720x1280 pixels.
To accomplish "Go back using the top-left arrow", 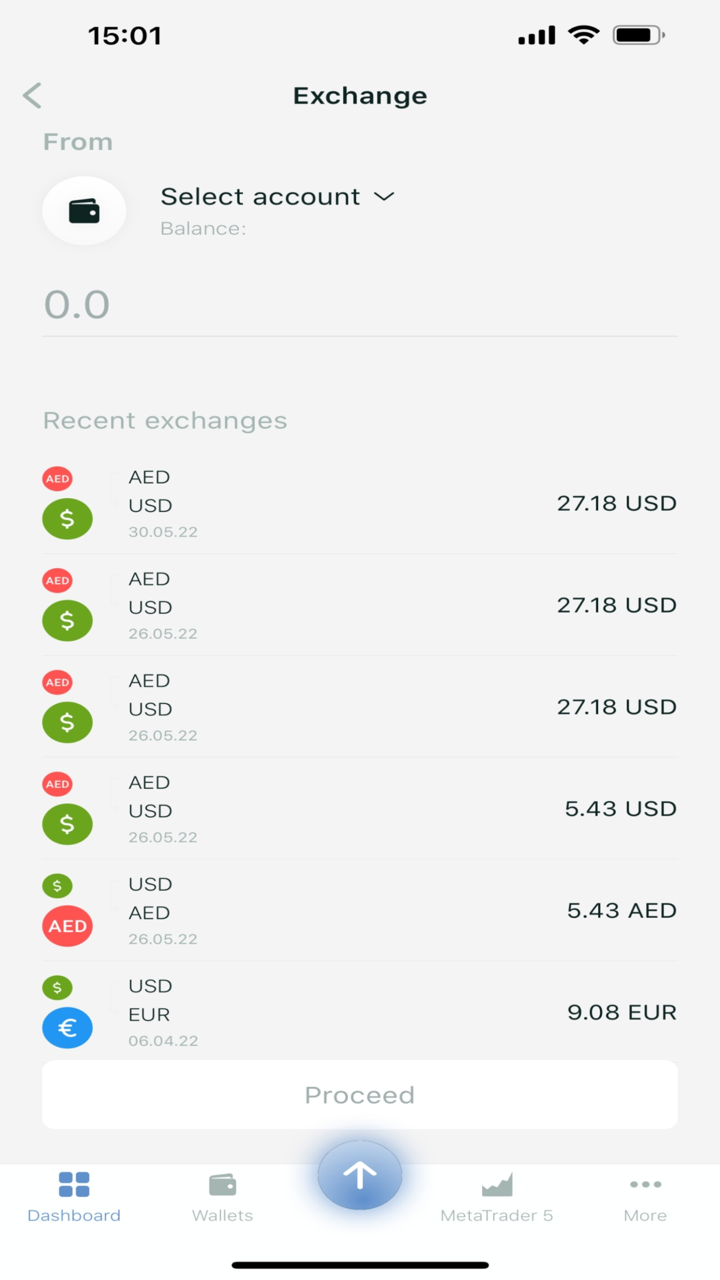I will coord(32,96).
